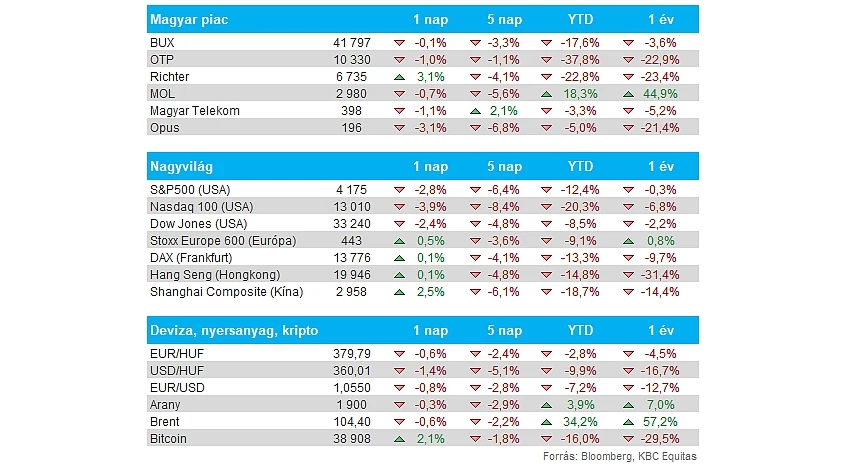
Task: Click the Forrás: Bloomberg, KBC Equitas text
Action: coord(620,456)
